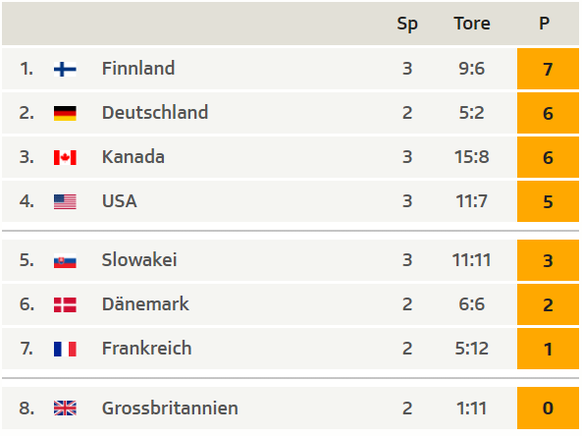Open the Grossbritannien team name

click(x=170, y=408)
